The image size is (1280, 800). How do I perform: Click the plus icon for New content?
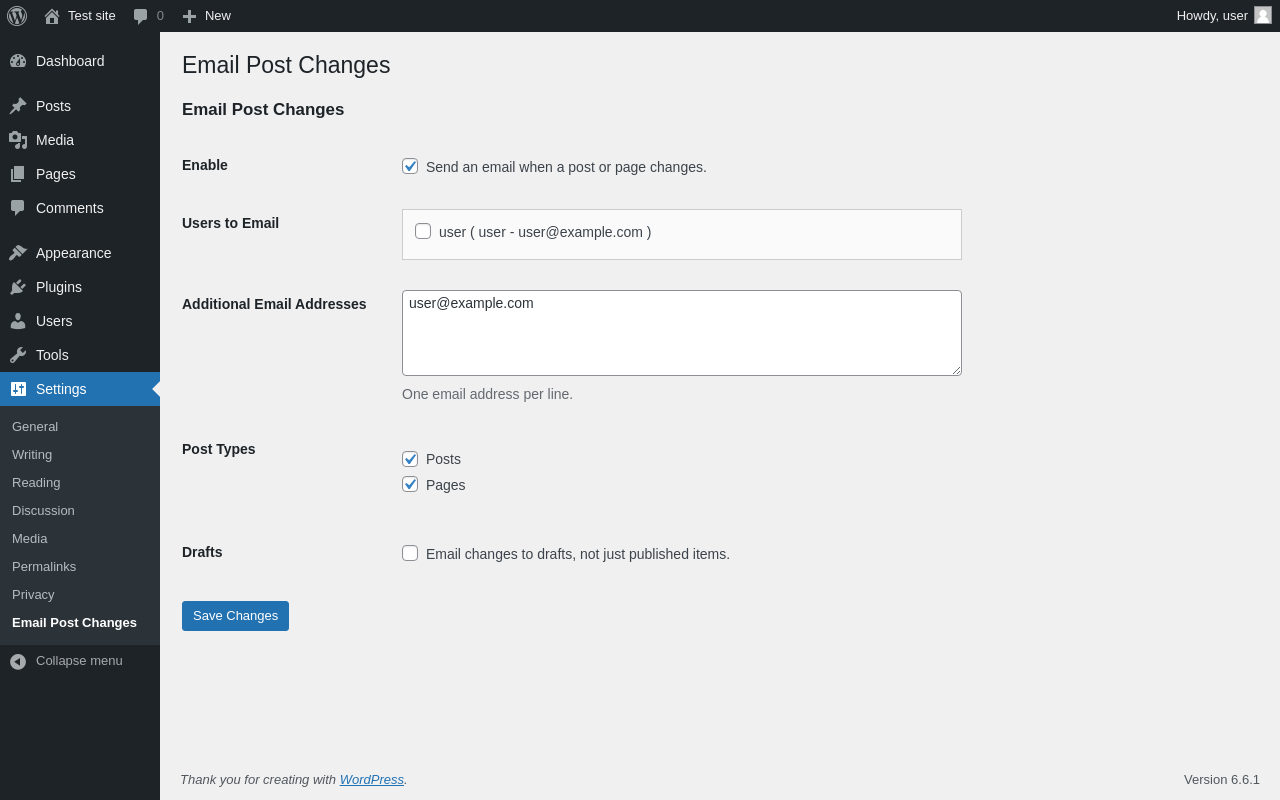[x=189, y=16]
